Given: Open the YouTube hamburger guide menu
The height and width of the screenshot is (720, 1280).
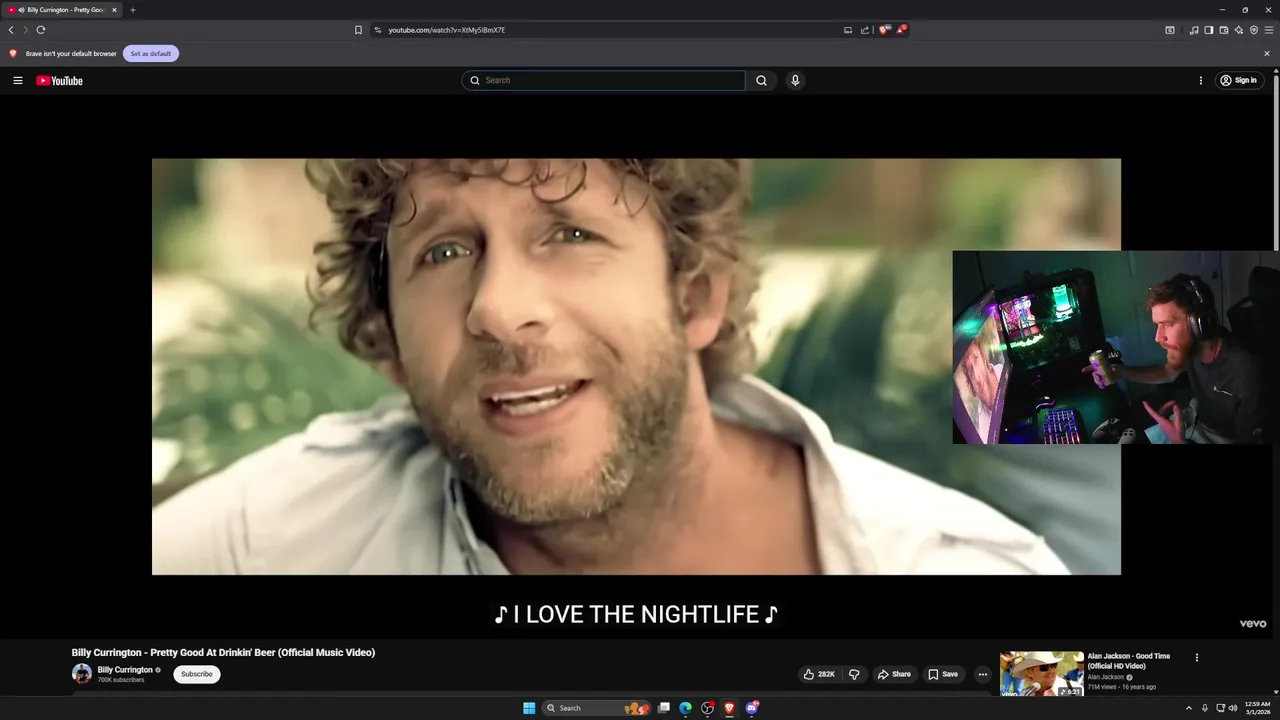Looking at the screenshot, I should 18,81.
